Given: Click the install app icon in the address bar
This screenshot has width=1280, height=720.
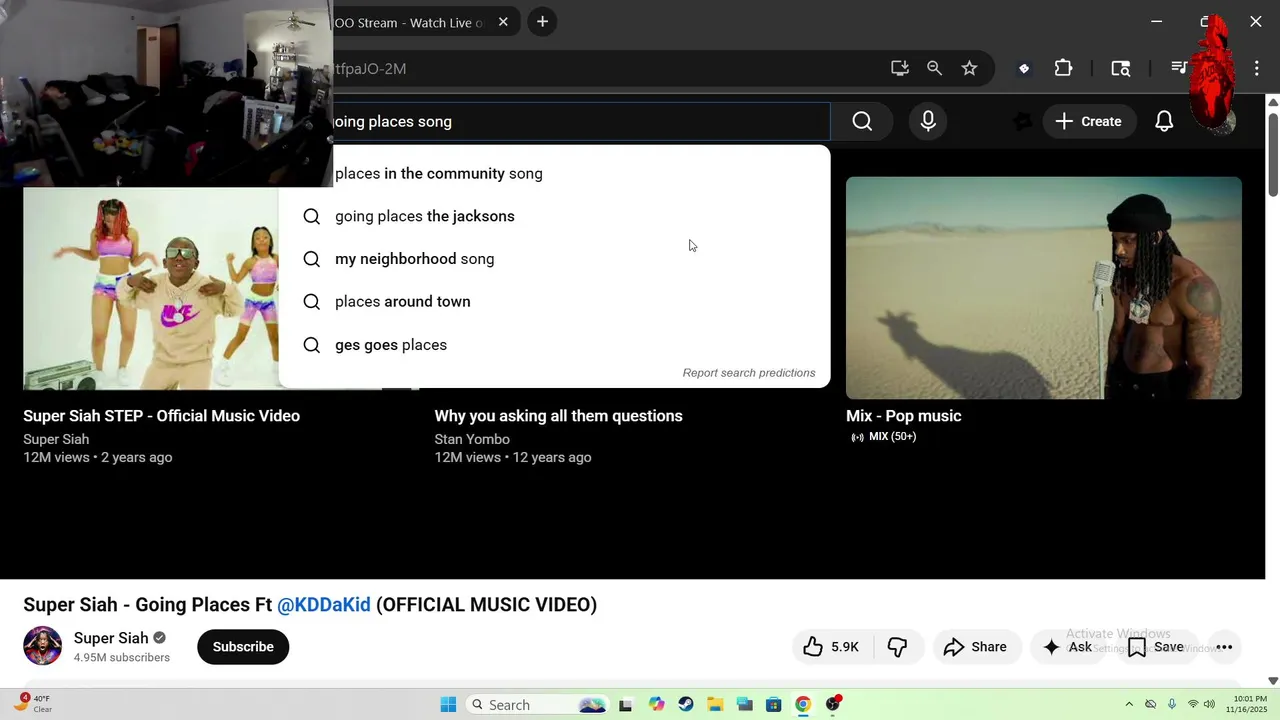Looking at the screenshot, I should [x=900, y=68].
